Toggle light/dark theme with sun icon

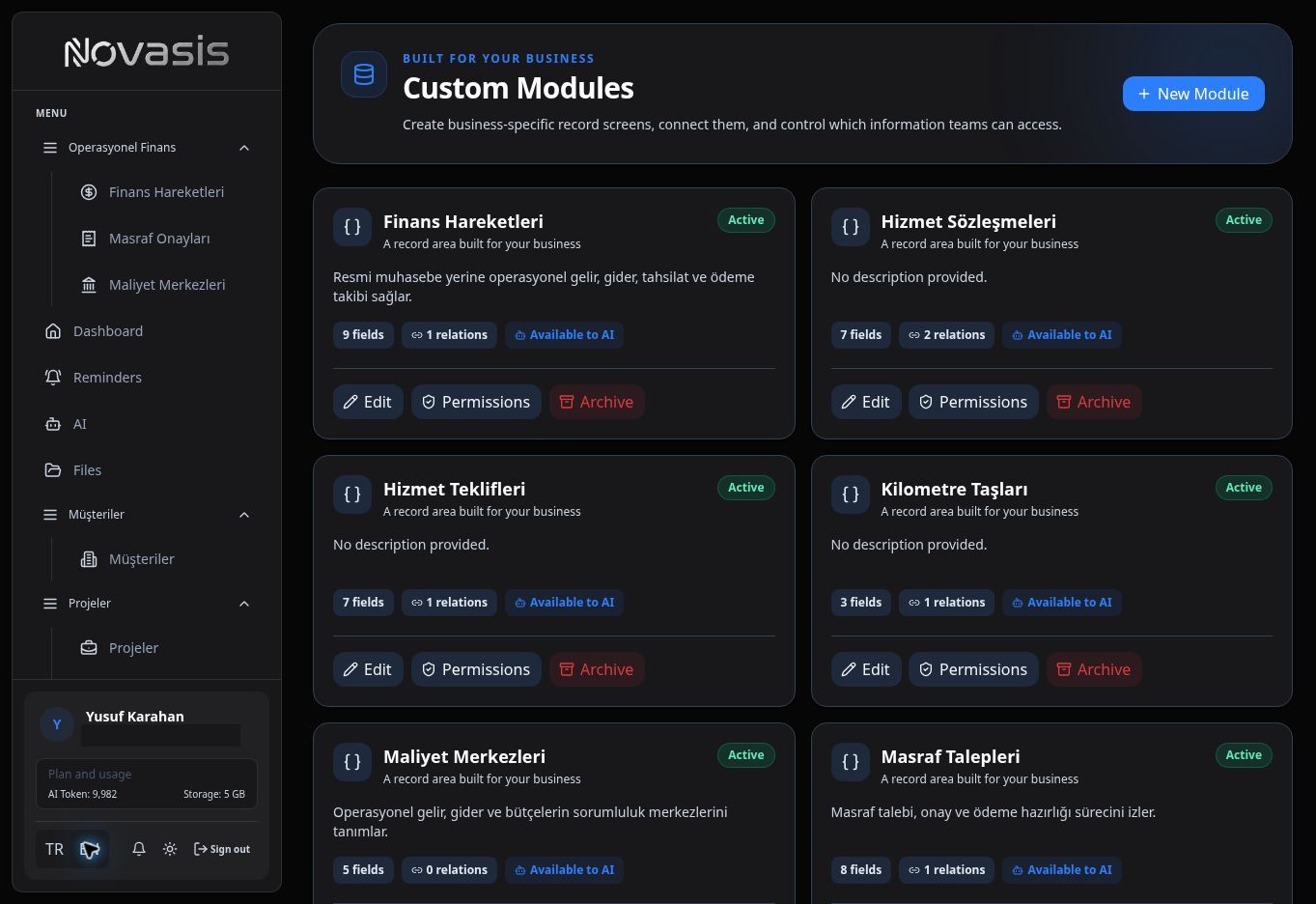click(170, 849)
